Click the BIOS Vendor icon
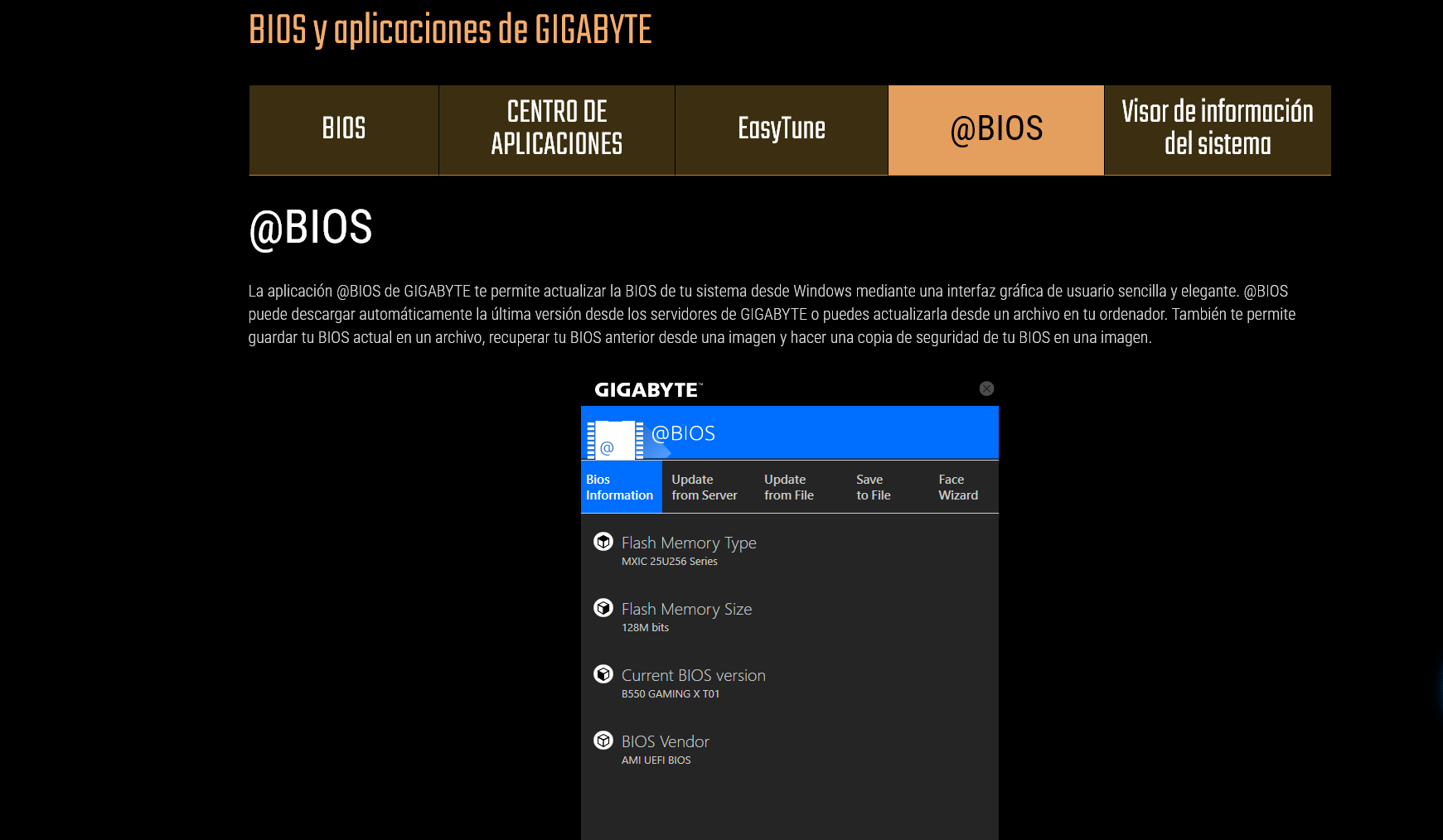1443x840 pixels. coord(603,741)
